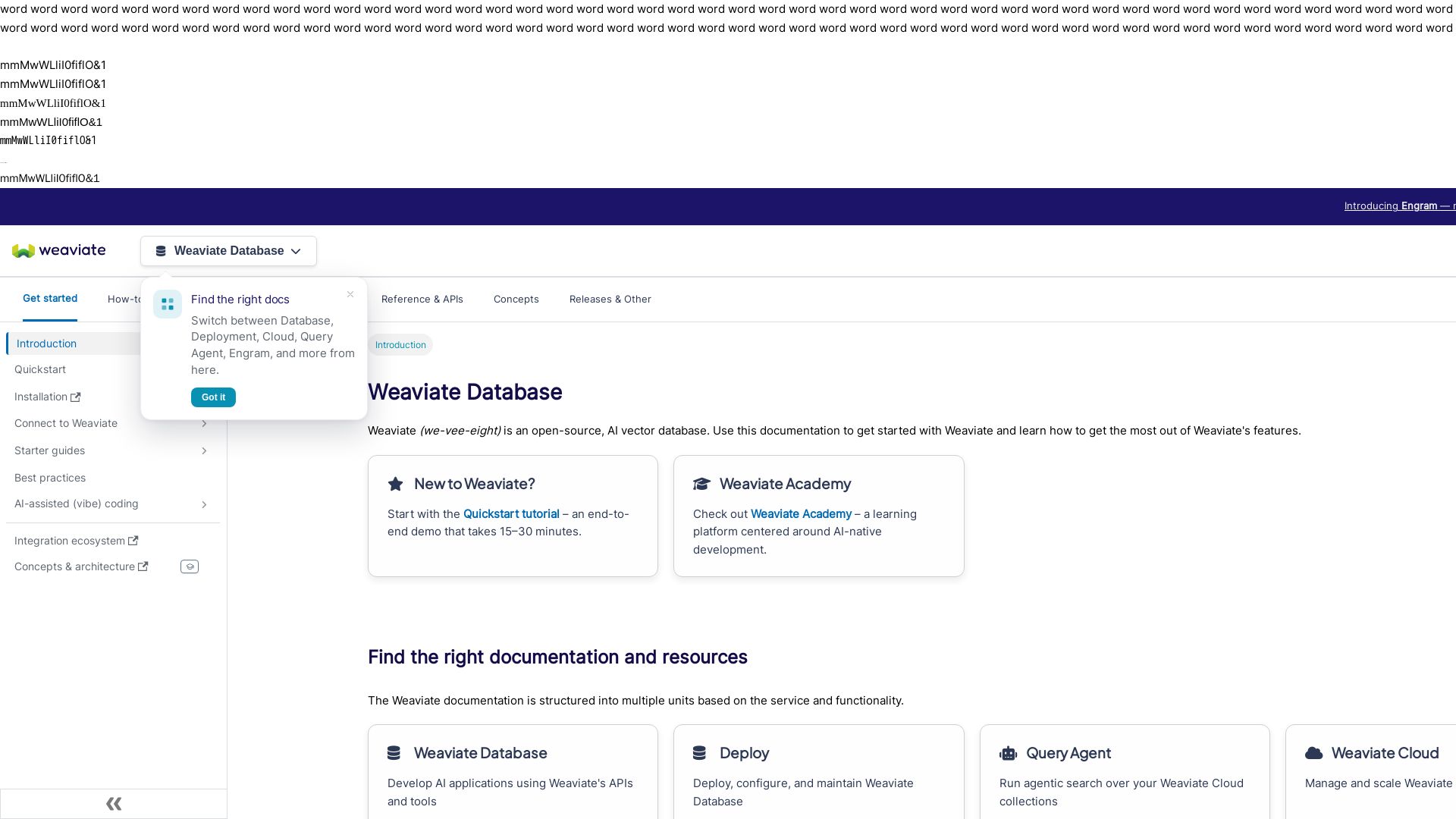Click the academy badge icon in sidebar
The height and width of the screenshot is (819, 1456).
[190, 566]
